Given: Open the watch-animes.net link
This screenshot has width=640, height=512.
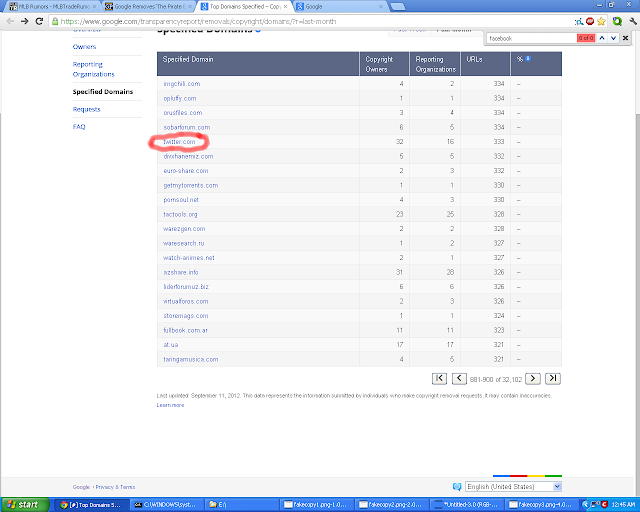Looking at the screenshot, I should point(189,258).
